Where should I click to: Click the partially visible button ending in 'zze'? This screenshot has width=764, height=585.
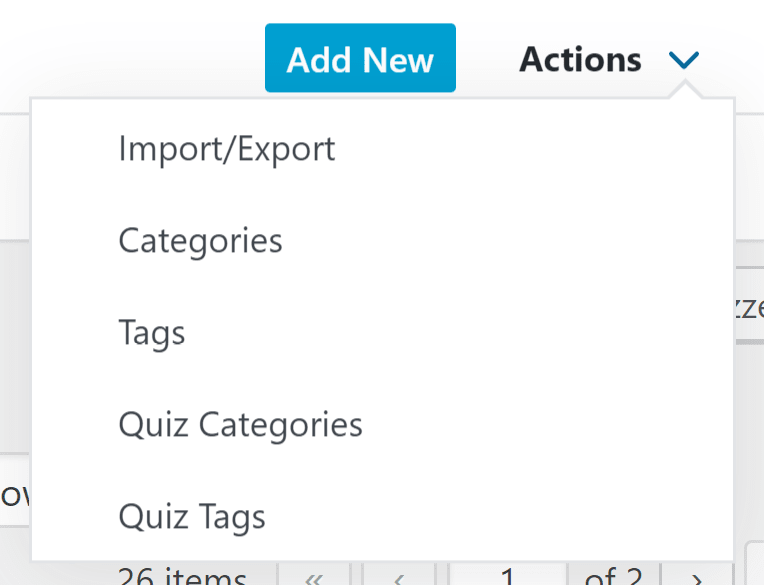coord(749,306)
